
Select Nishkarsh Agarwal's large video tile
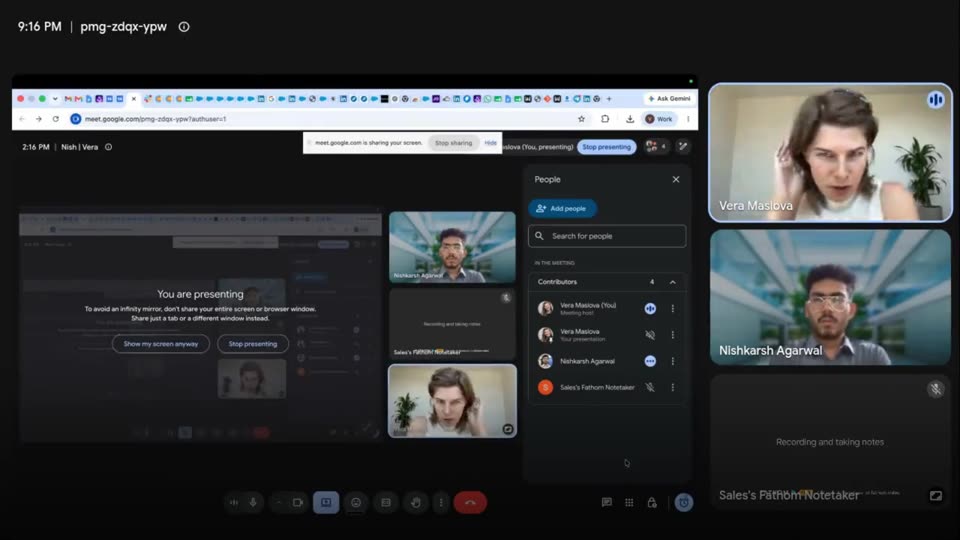point(830,298)
